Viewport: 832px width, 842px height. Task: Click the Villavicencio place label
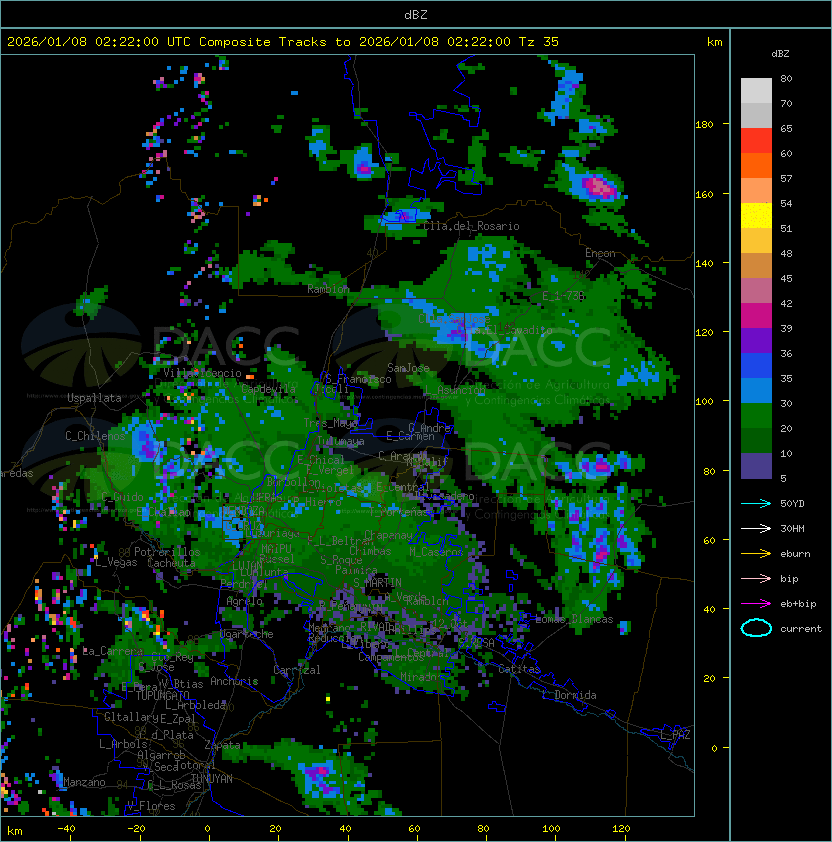click(x=202, y=373)
